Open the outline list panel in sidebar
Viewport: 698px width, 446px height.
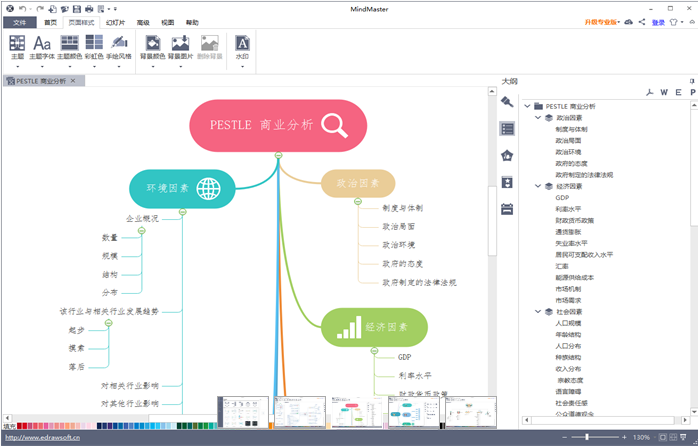(507, 129)
